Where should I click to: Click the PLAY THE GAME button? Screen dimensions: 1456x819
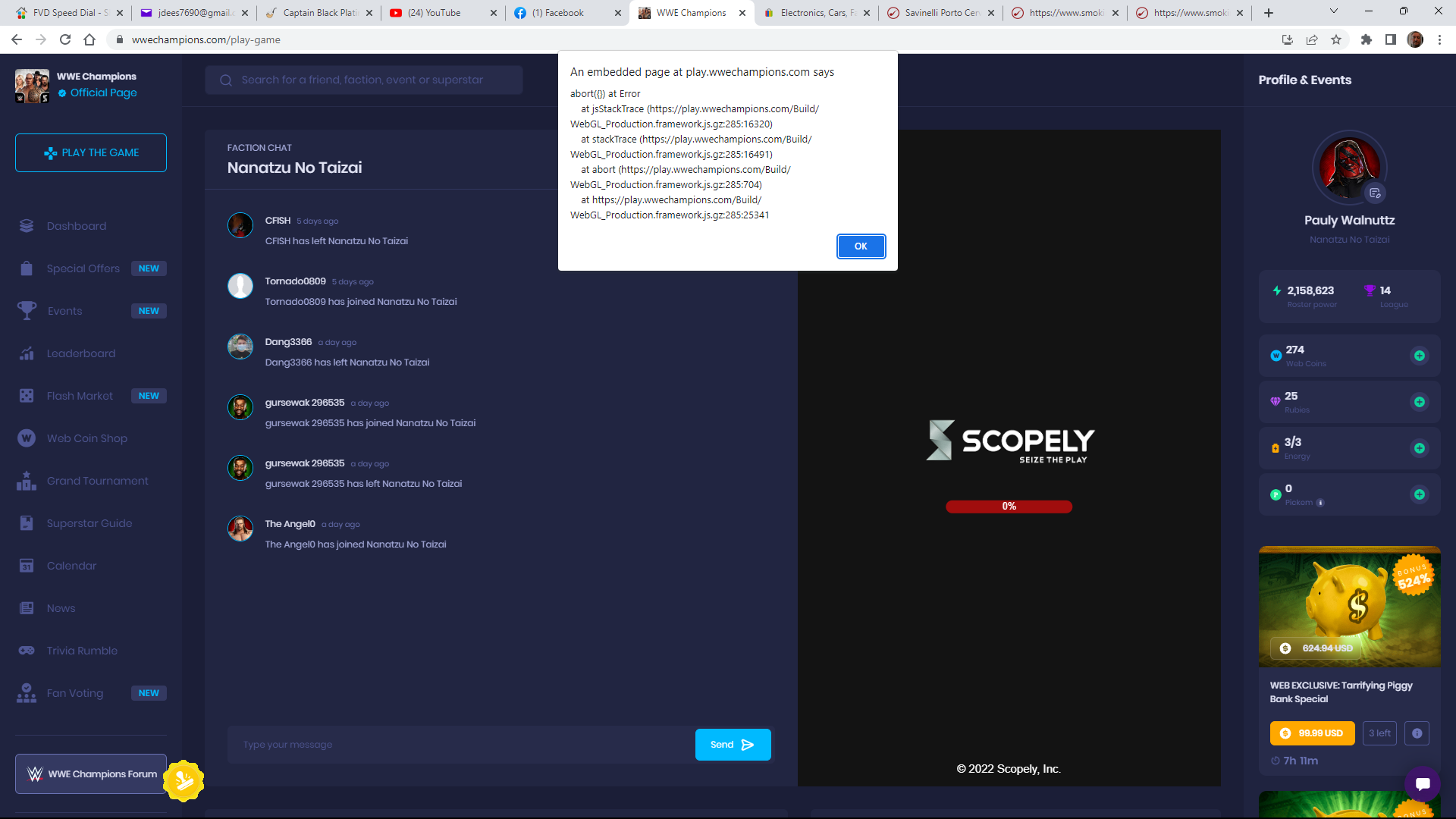click(x=91, y=152)
